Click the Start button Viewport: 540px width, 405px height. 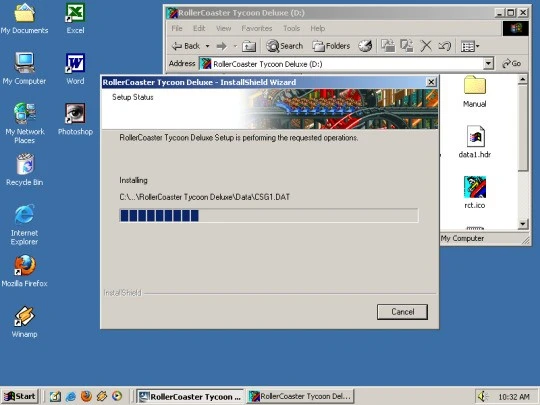click(20, 396)
